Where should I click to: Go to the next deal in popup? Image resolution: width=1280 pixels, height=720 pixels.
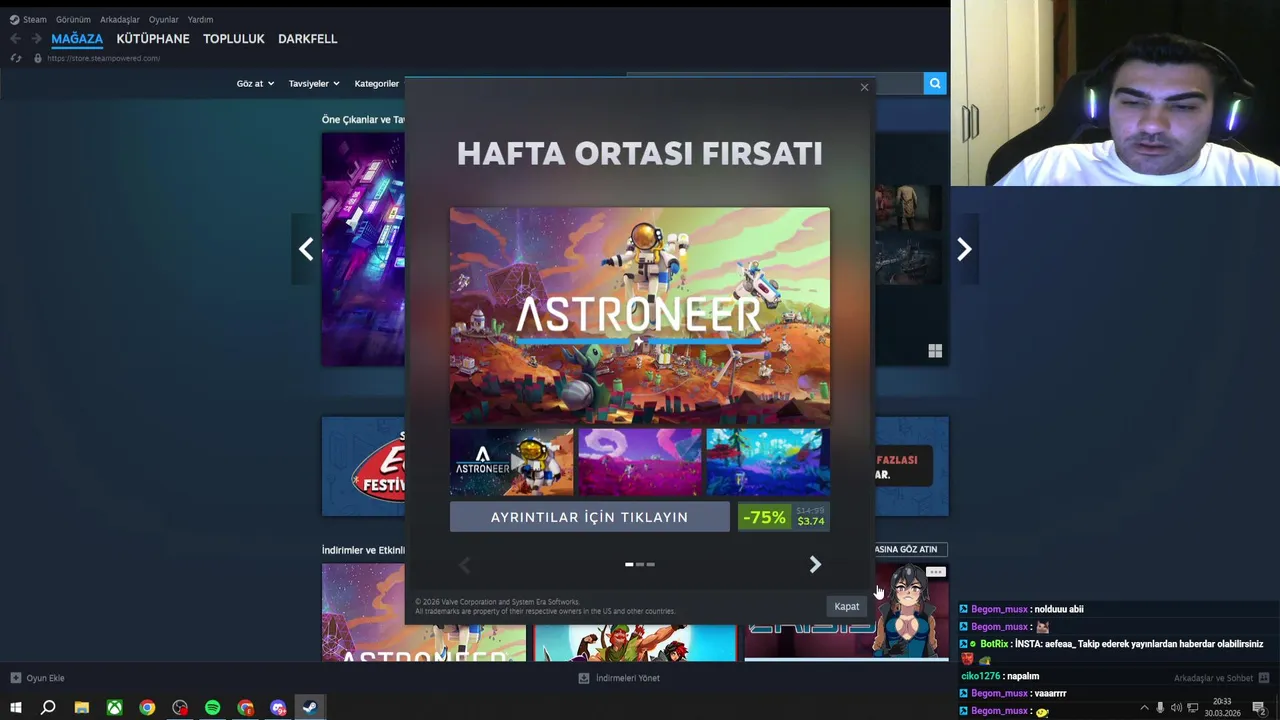click(815, 565)
